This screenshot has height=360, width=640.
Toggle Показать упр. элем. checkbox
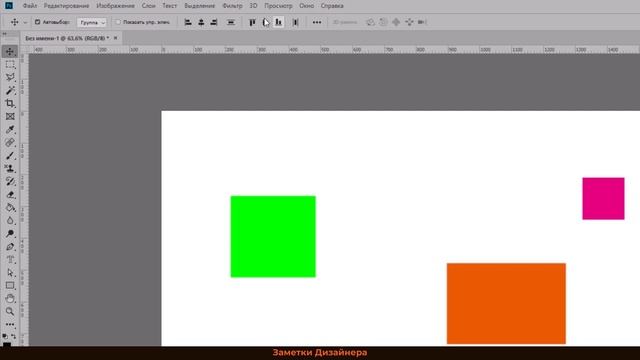(x=118, y=22)
